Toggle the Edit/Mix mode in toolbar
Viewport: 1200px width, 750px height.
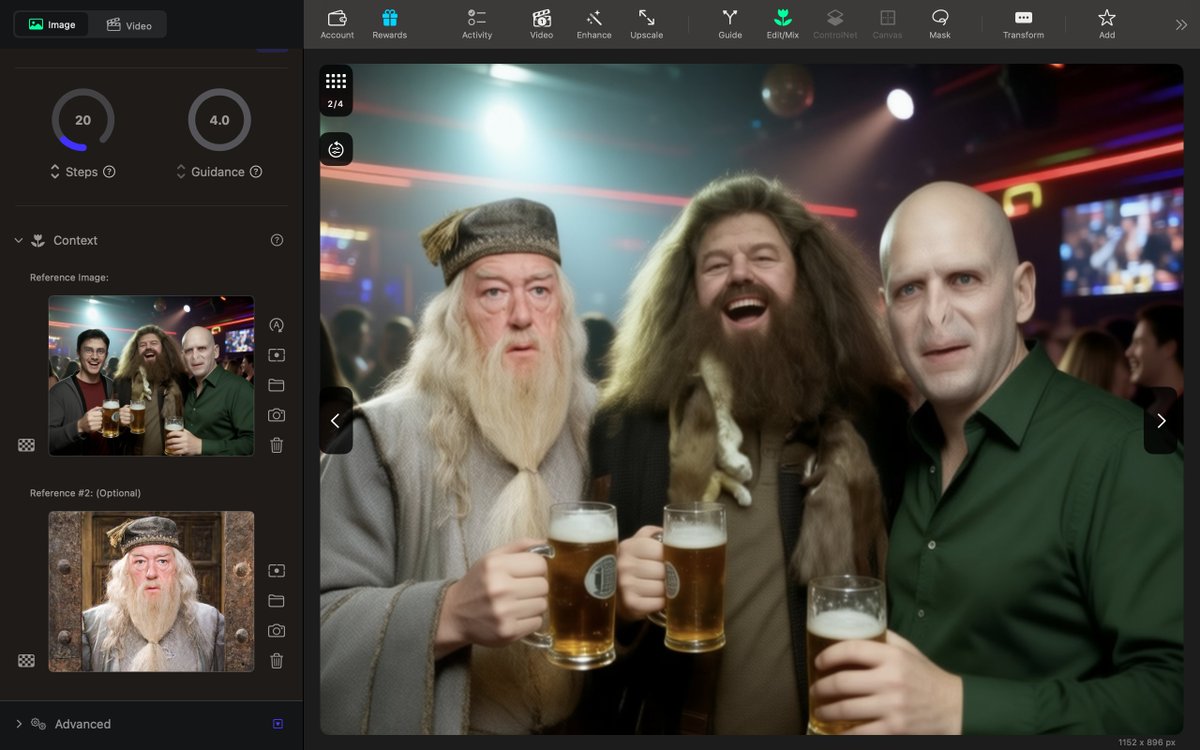[782, 23]
